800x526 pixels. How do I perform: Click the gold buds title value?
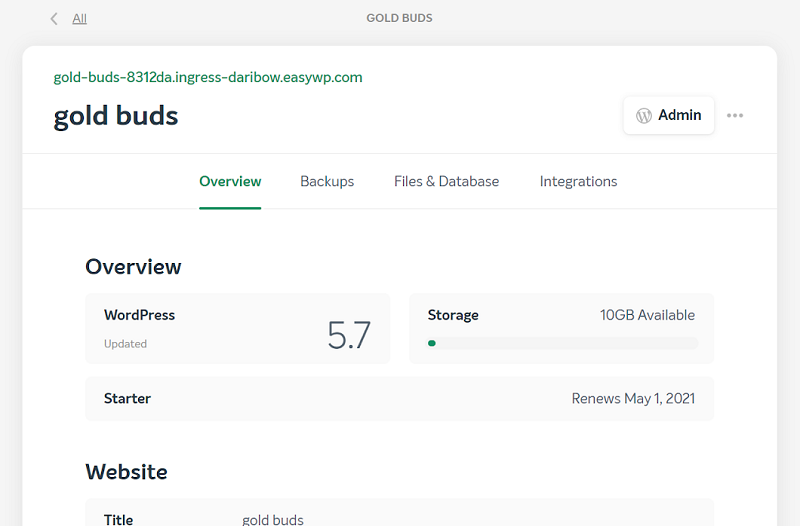coord(273,519)
